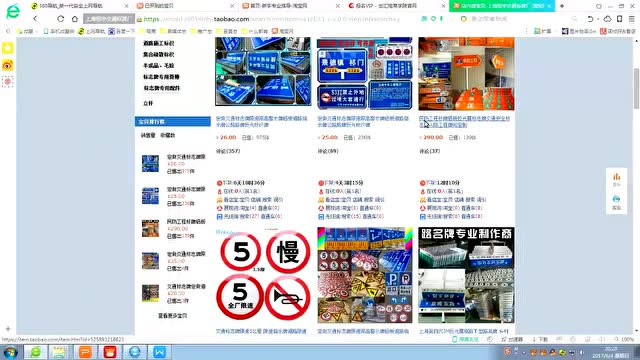Click the page vertical scrollbar thumb
Image resolution: width=640 pixels, height=360 pixels.
(636, 89)
